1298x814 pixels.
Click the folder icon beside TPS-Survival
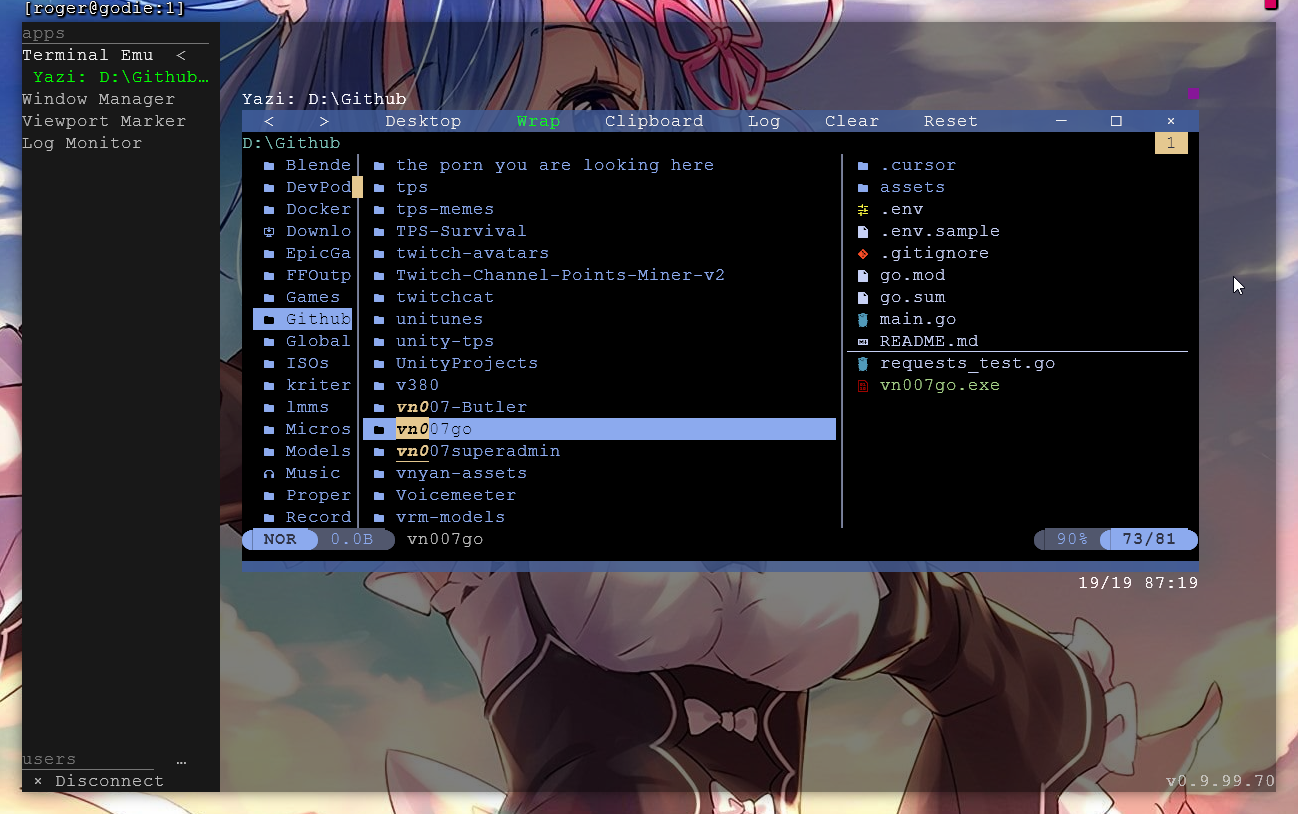click(379, 231)
